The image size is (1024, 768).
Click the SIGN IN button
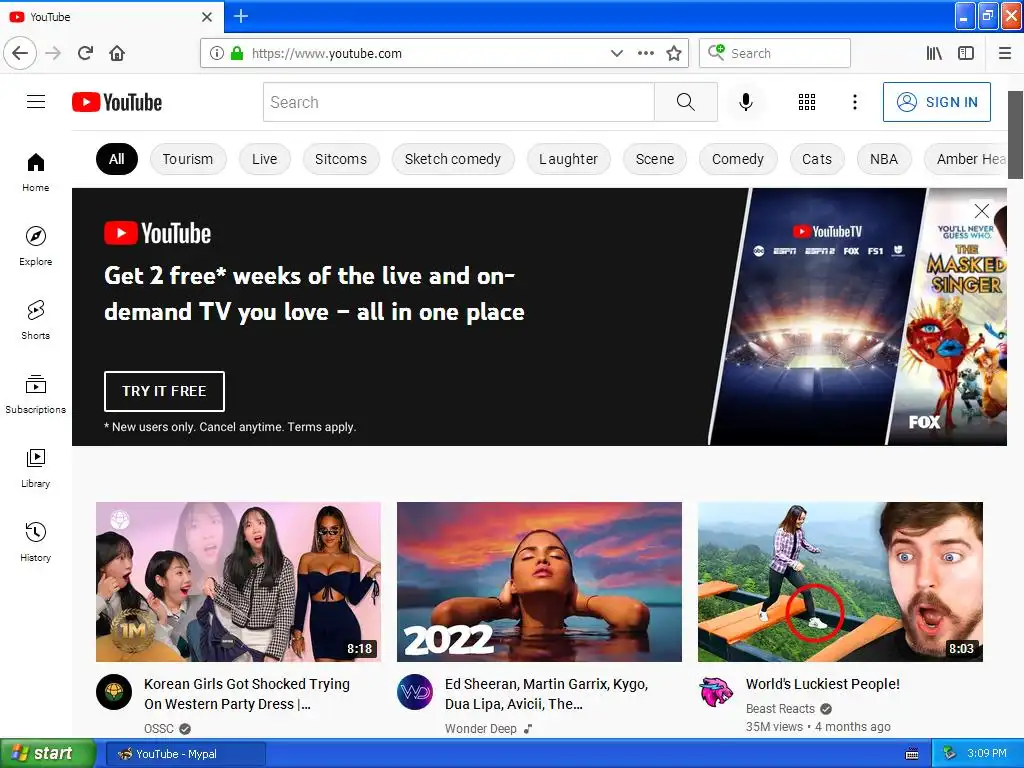pos(936,102)
